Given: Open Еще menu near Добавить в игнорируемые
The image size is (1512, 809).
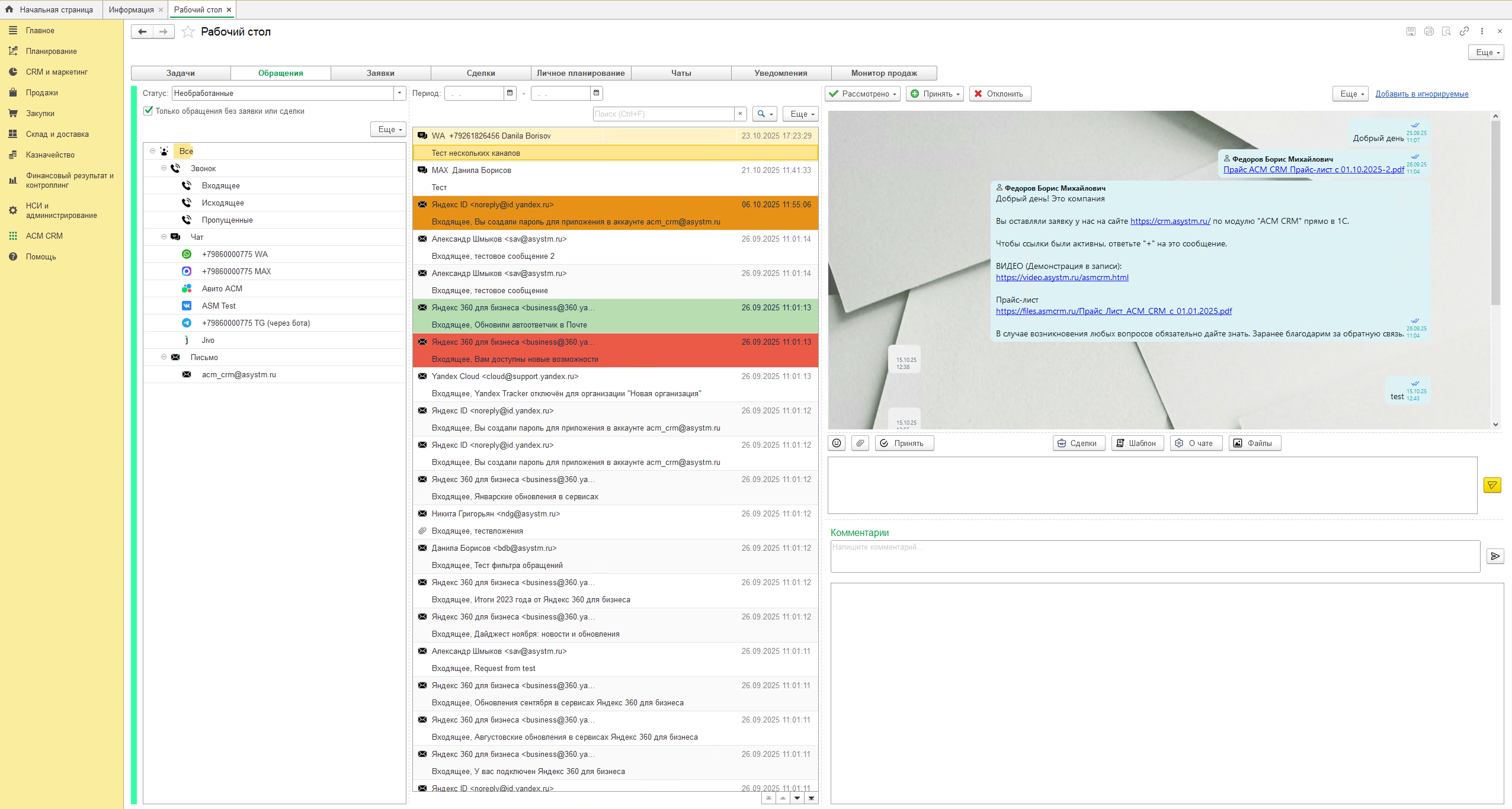Looking at the screenshot, I should tap(1351, 94).
